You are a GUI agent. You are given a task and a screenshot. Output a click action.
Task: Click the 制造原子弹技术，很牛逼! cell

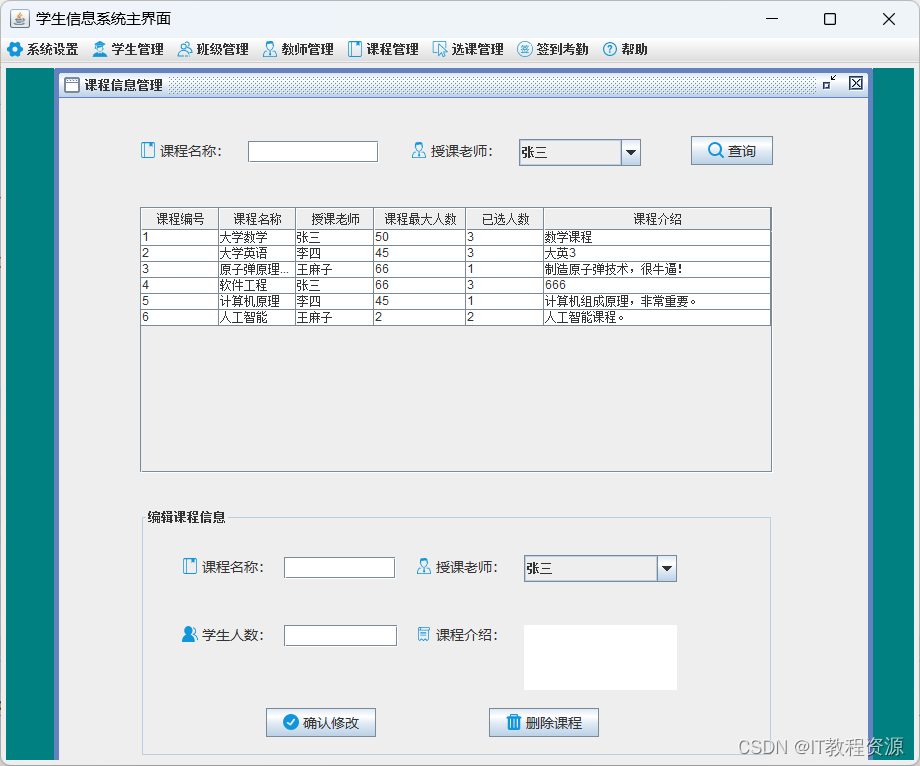point(657,269)
